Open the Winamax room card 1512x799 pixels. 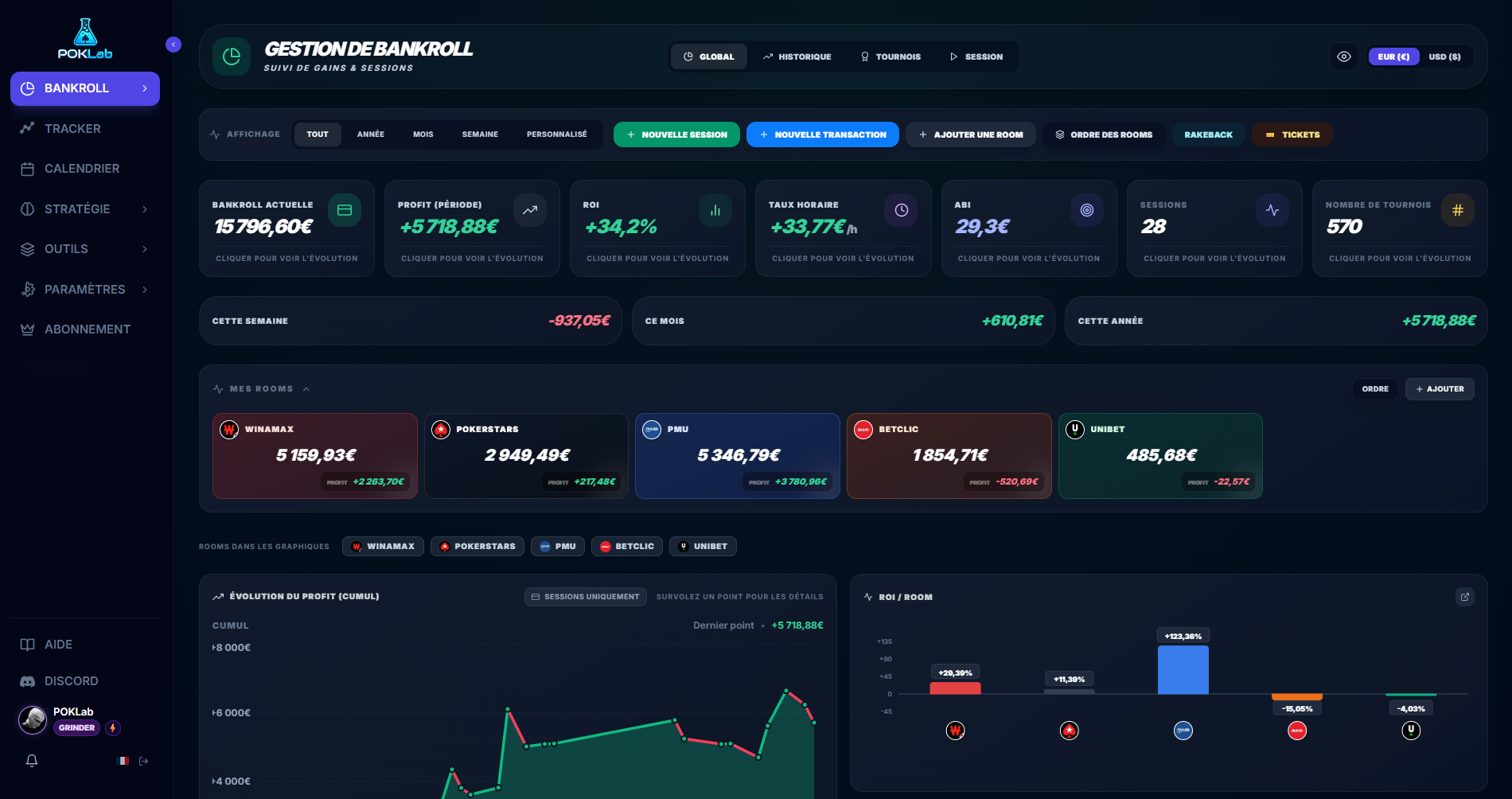315,456
